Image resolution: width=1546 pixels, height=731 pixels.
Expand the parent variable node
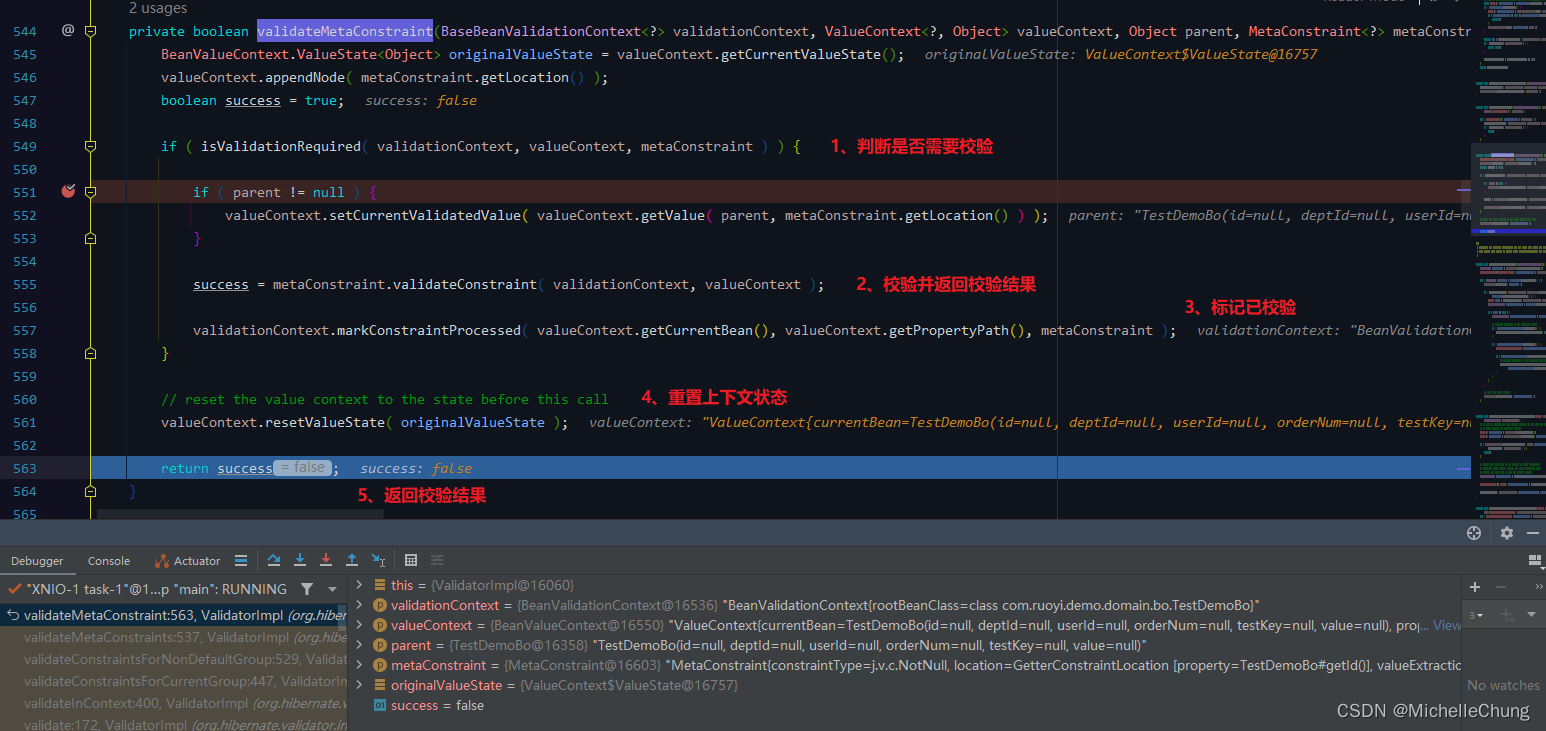360,645
